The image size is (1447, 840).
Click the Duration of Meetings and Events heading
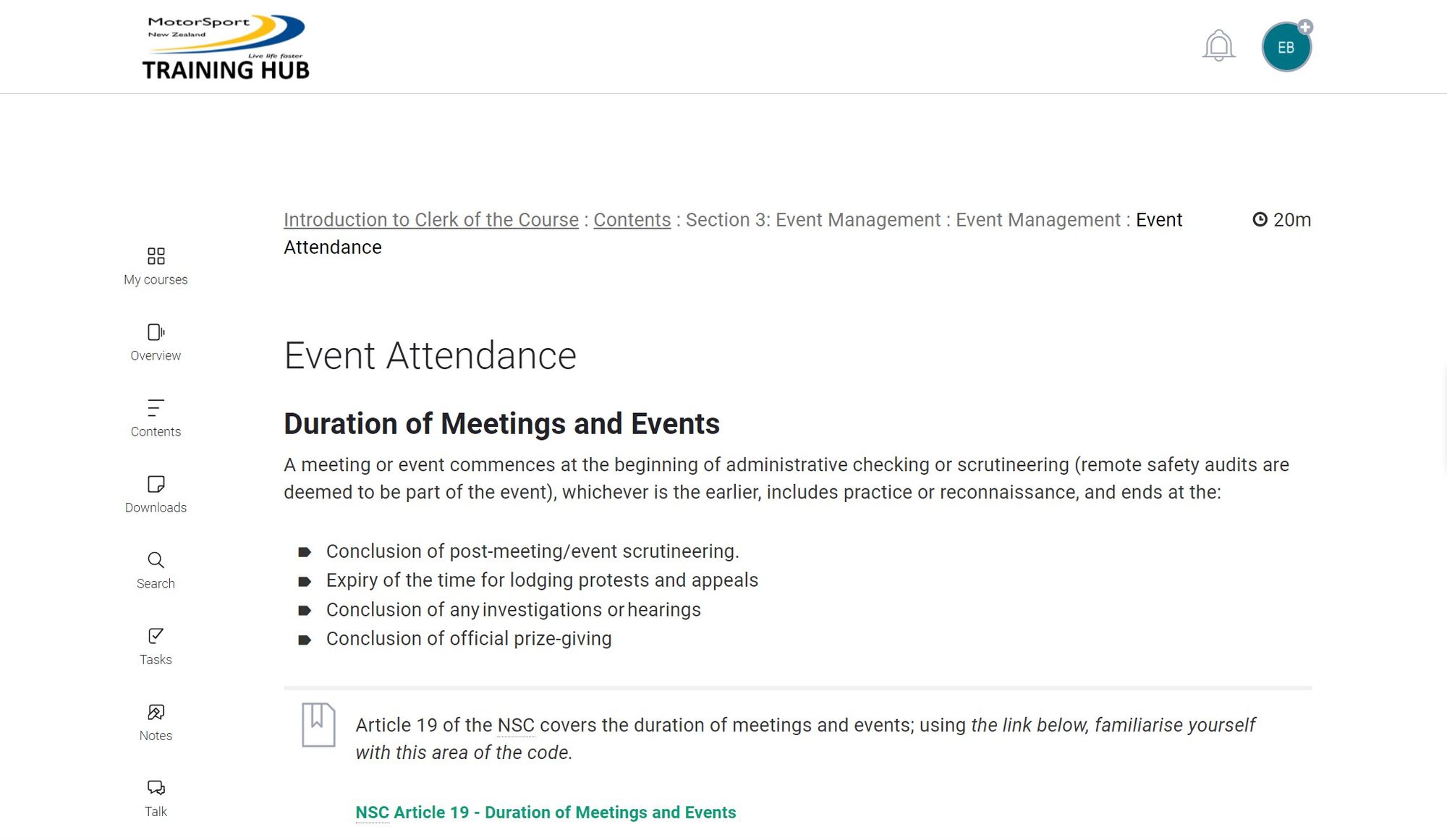501,424
